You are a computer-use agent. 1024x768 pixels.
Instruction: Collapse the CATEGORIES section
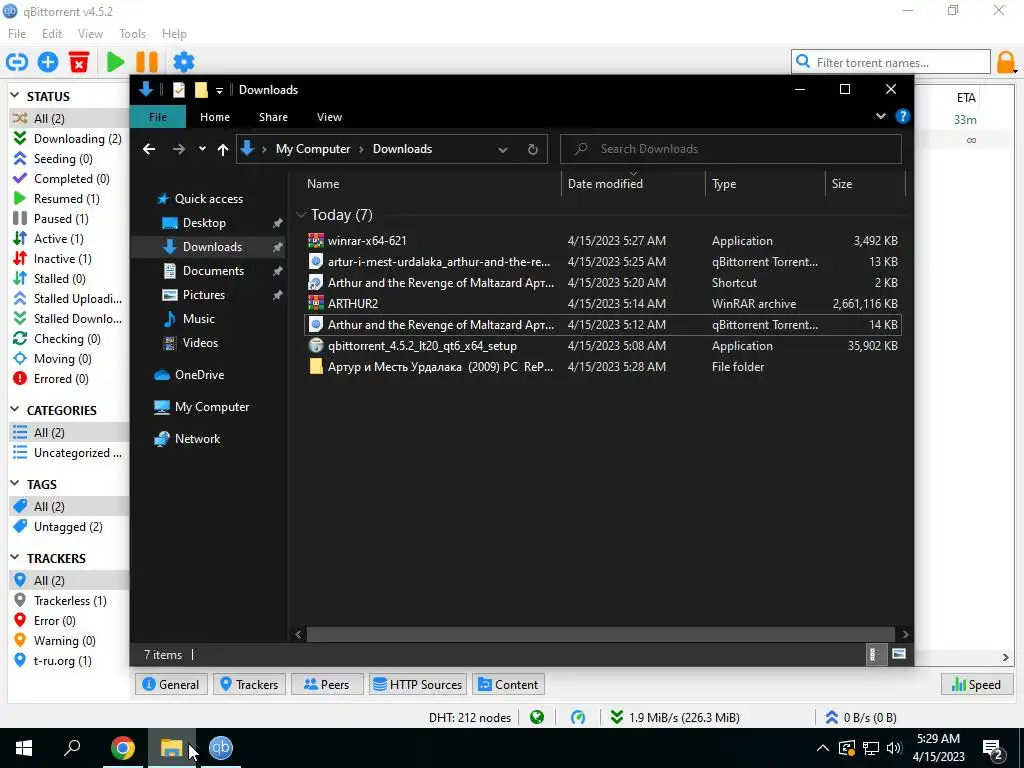(14, 410)
